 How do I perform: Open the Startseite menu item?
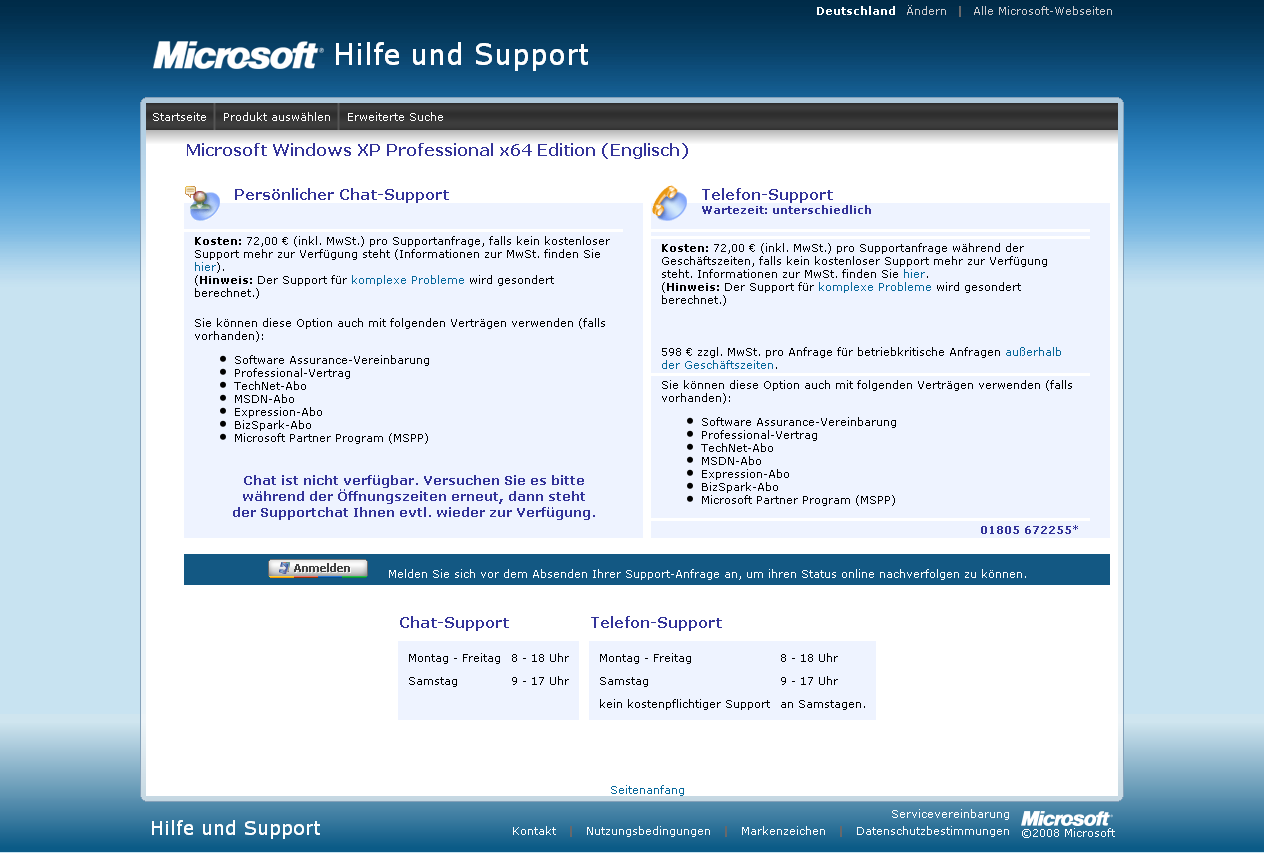coord(180,117)
